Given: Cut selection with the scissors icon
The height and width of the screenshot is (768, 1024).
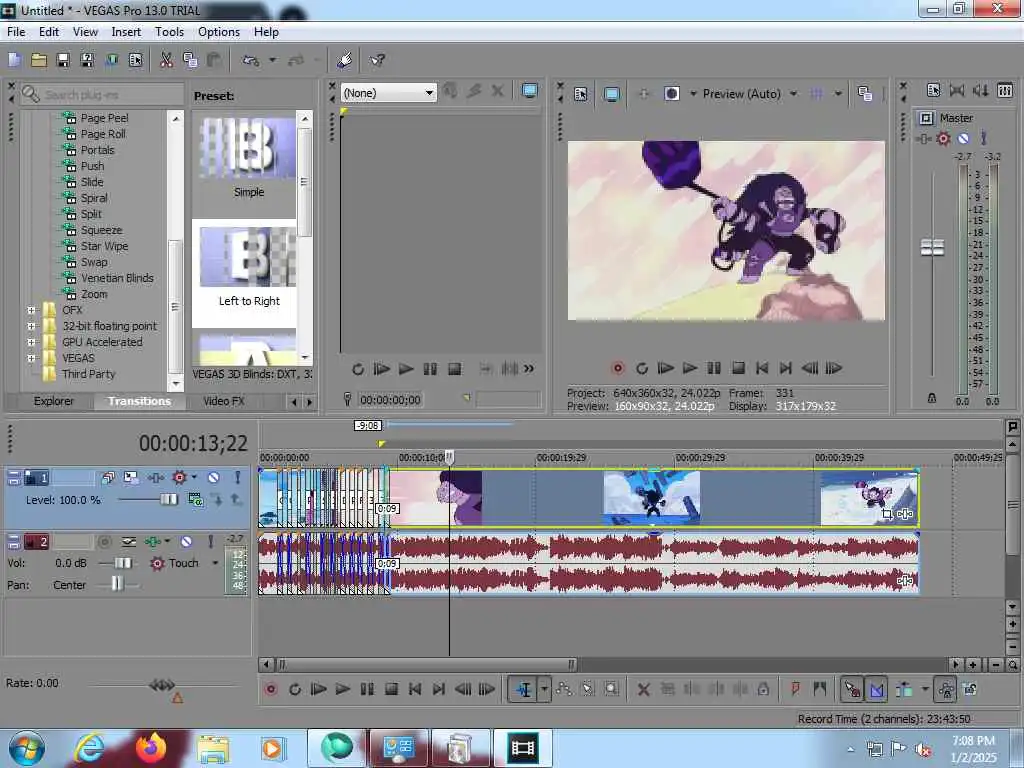Looking at the screenshot, I should point(167,60).
